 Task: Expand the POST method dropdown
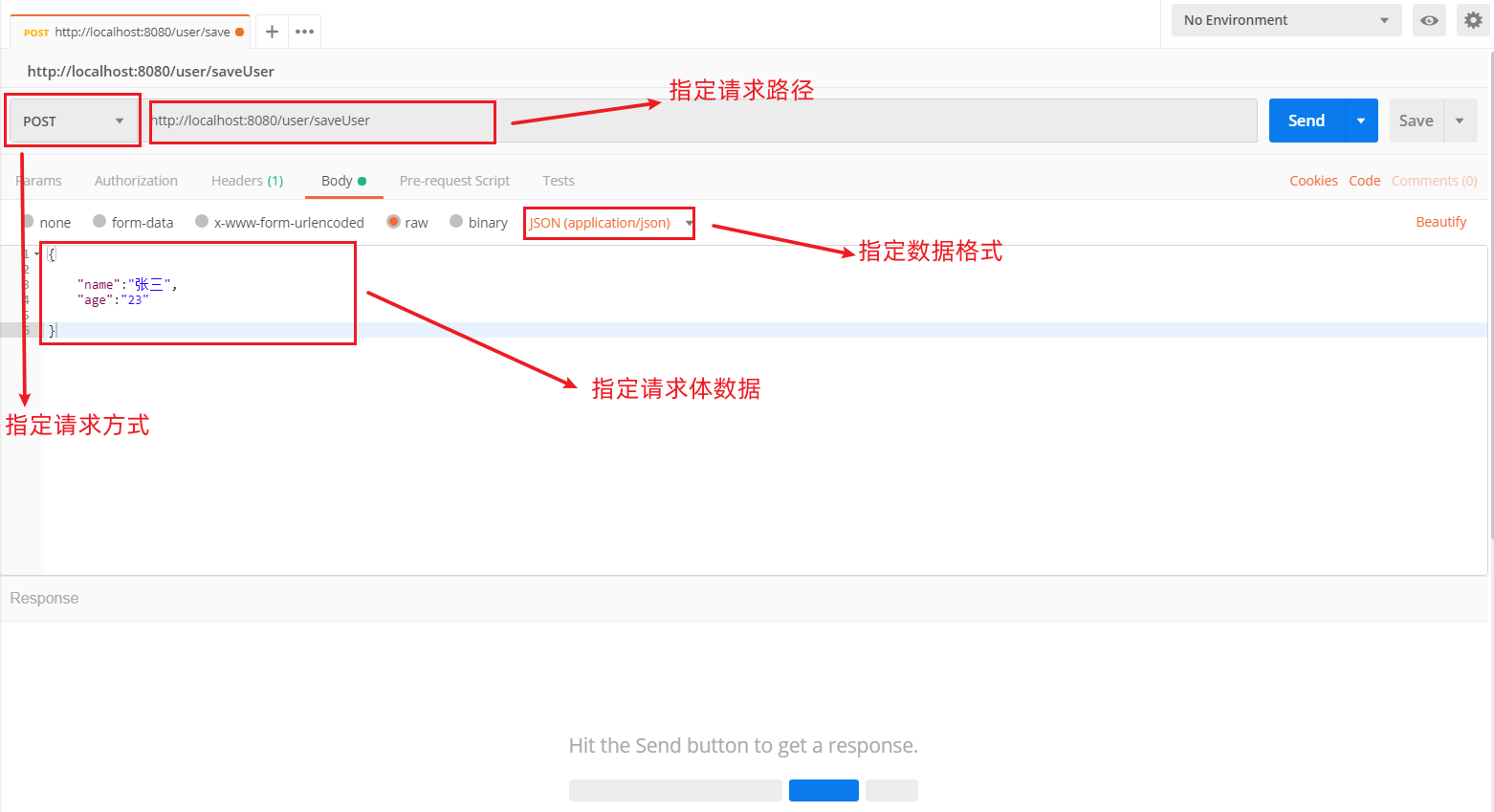(x=74, y=121)
